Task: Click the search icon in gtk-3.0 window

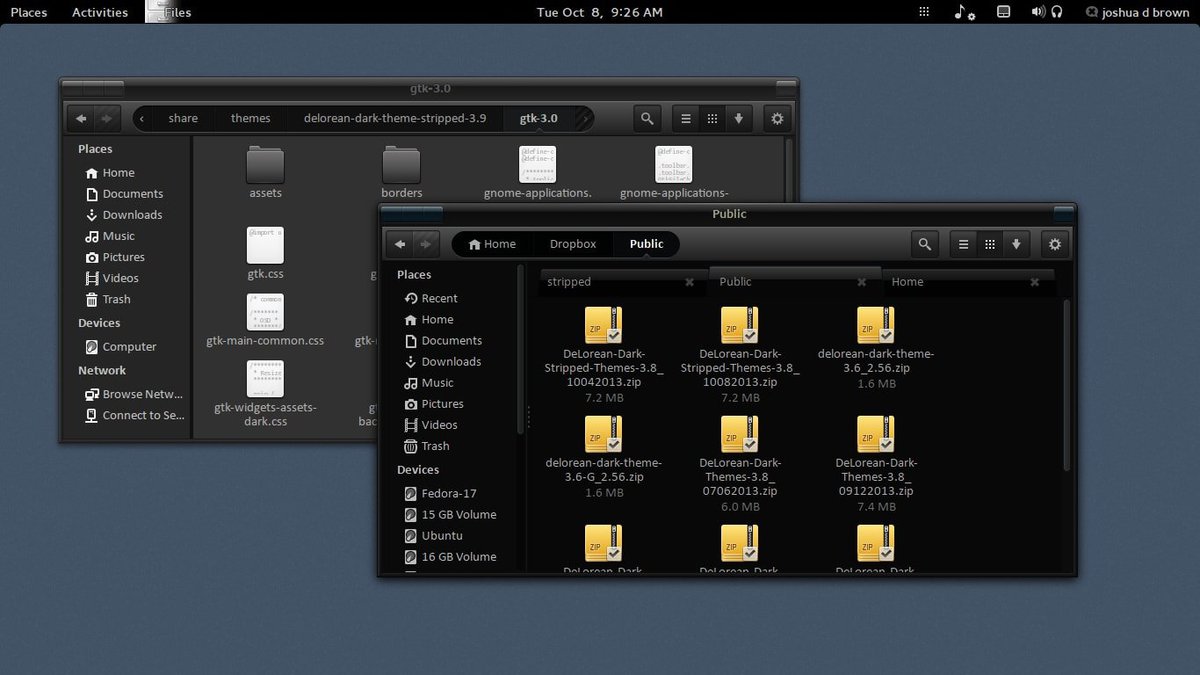Action: pyautogui.click(x=647, y=118)
